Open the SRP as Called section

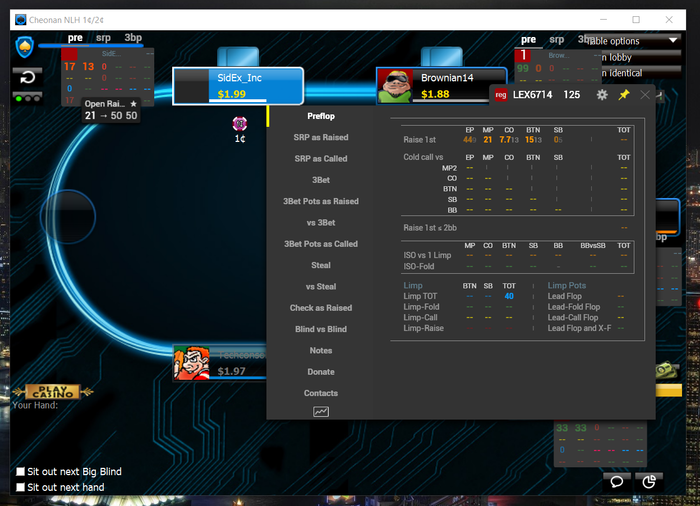coord(321,159)
